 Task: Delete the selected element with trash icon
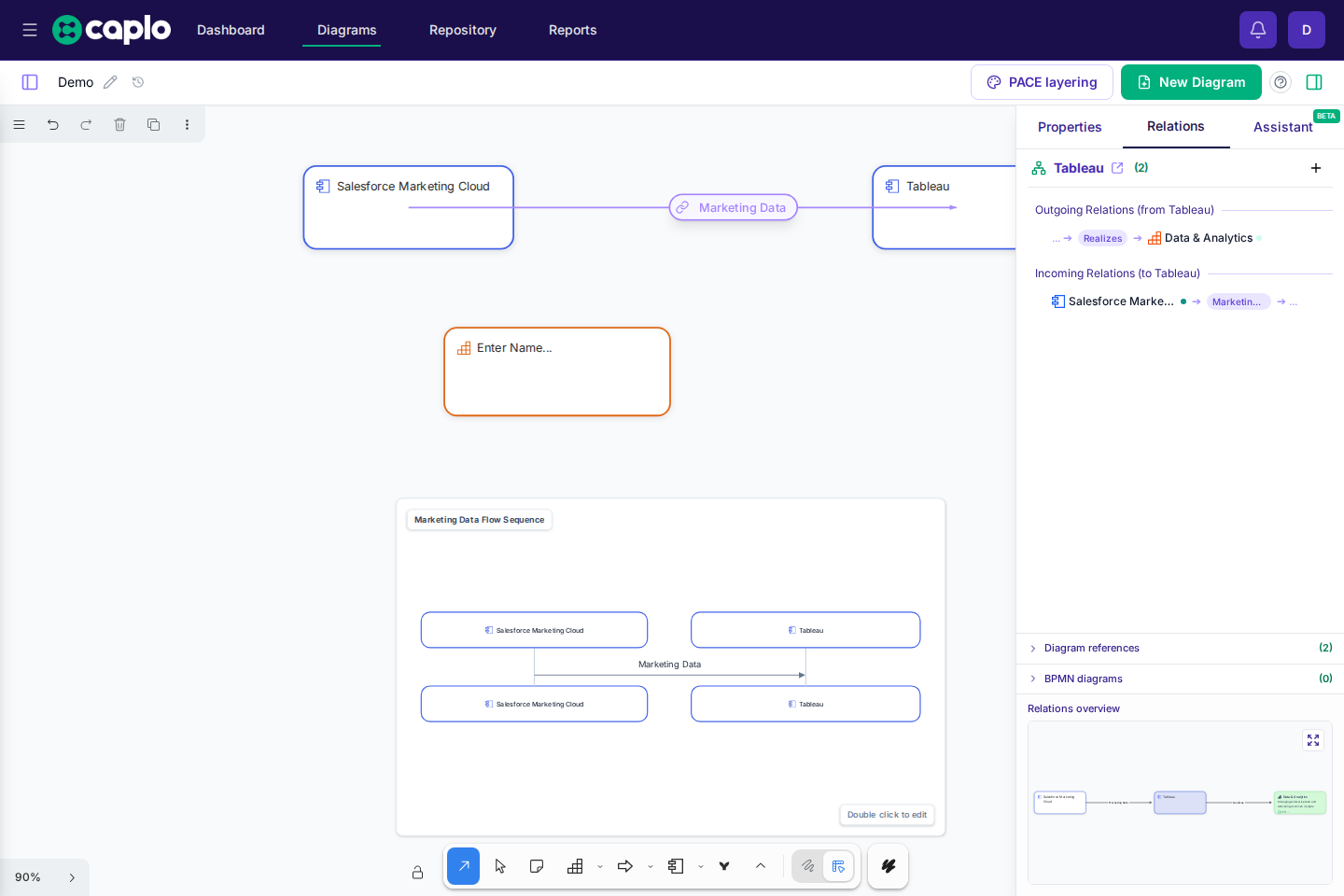[x=119, y=124]
